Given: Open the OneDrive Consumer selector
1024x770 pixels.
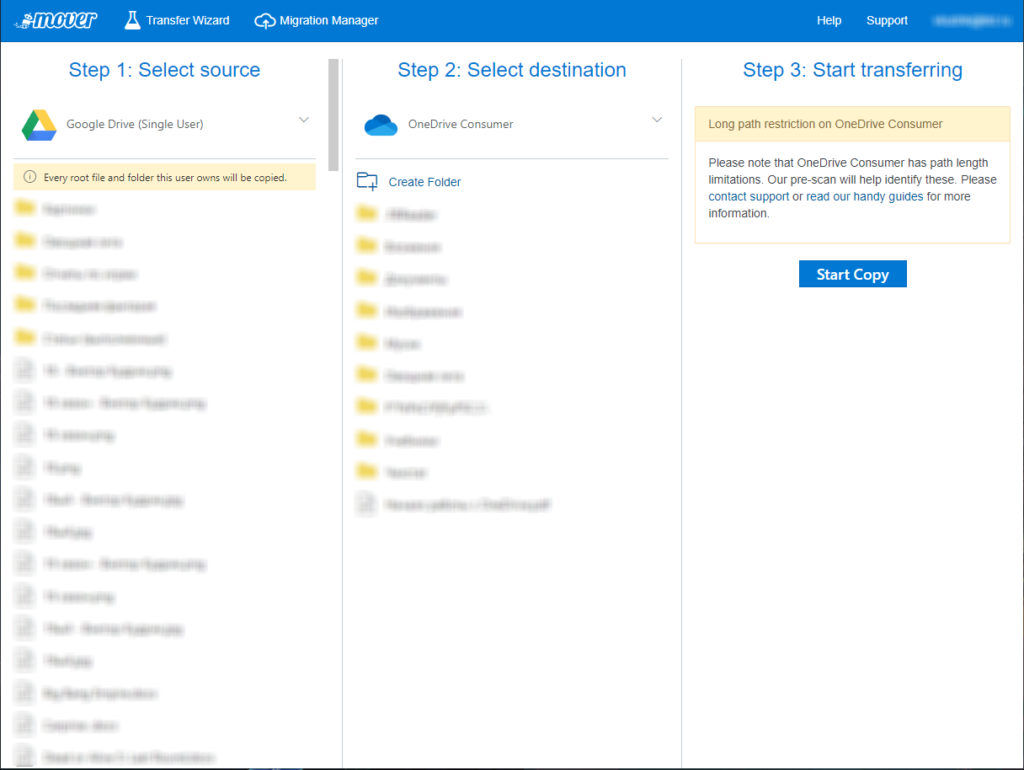Looking at the screenshot, I should pos(461,125).
